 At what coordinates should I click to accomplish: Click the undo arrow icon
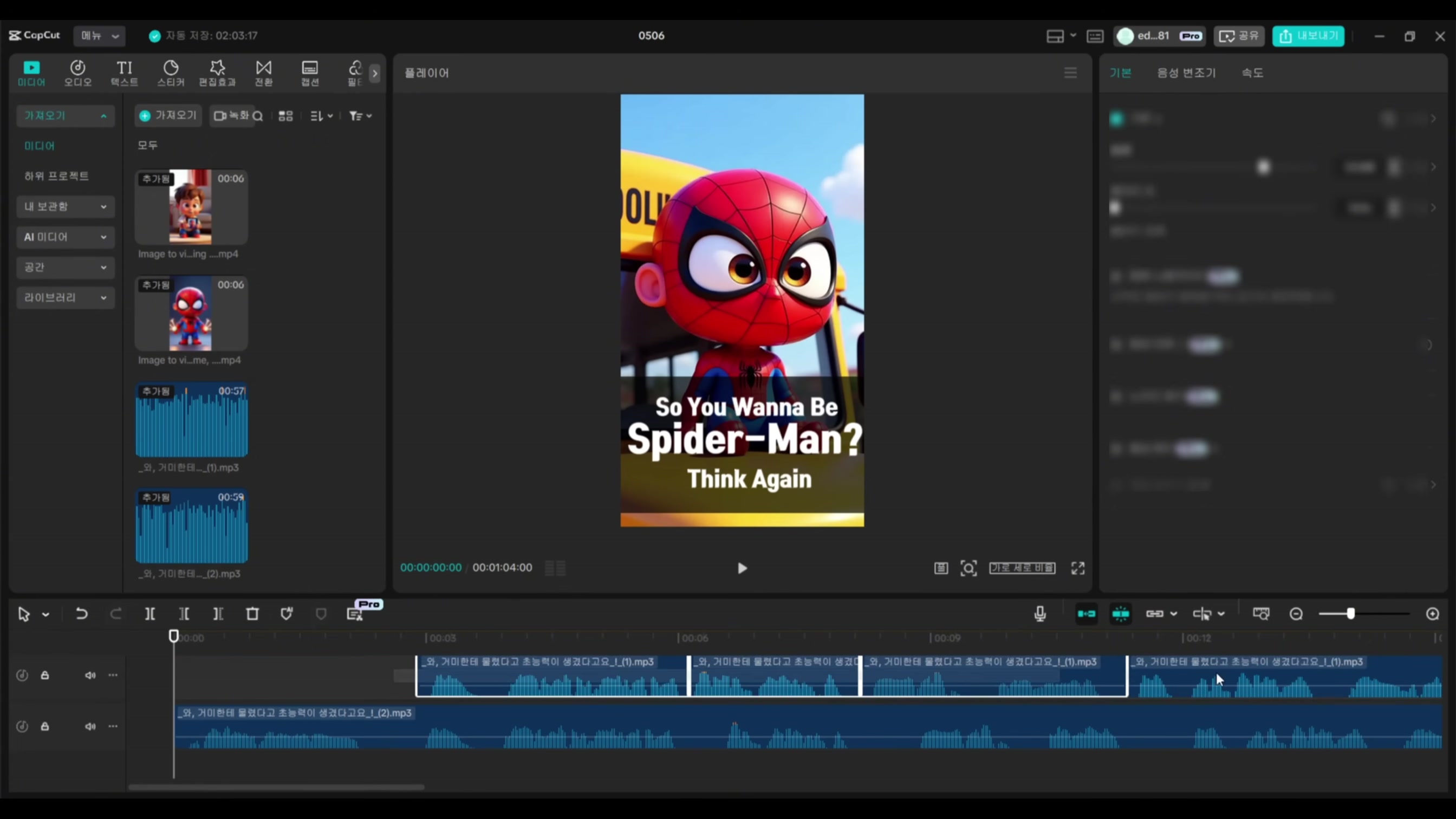[81, 614]
